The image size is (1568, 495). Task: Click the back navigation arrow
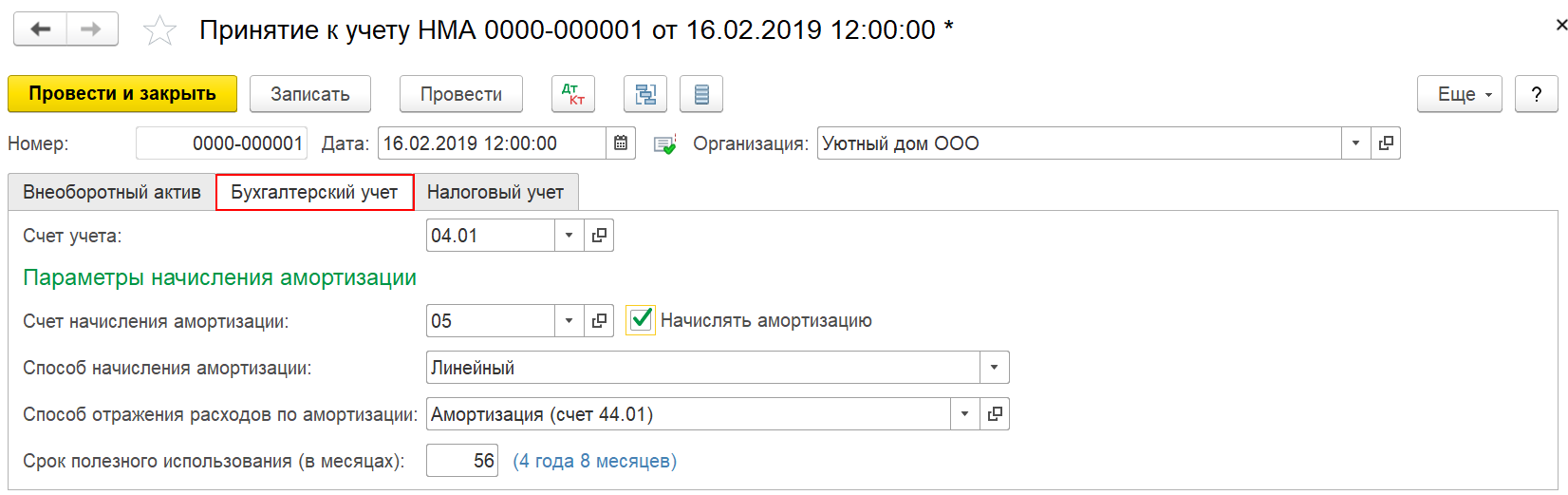click(40, 29)
